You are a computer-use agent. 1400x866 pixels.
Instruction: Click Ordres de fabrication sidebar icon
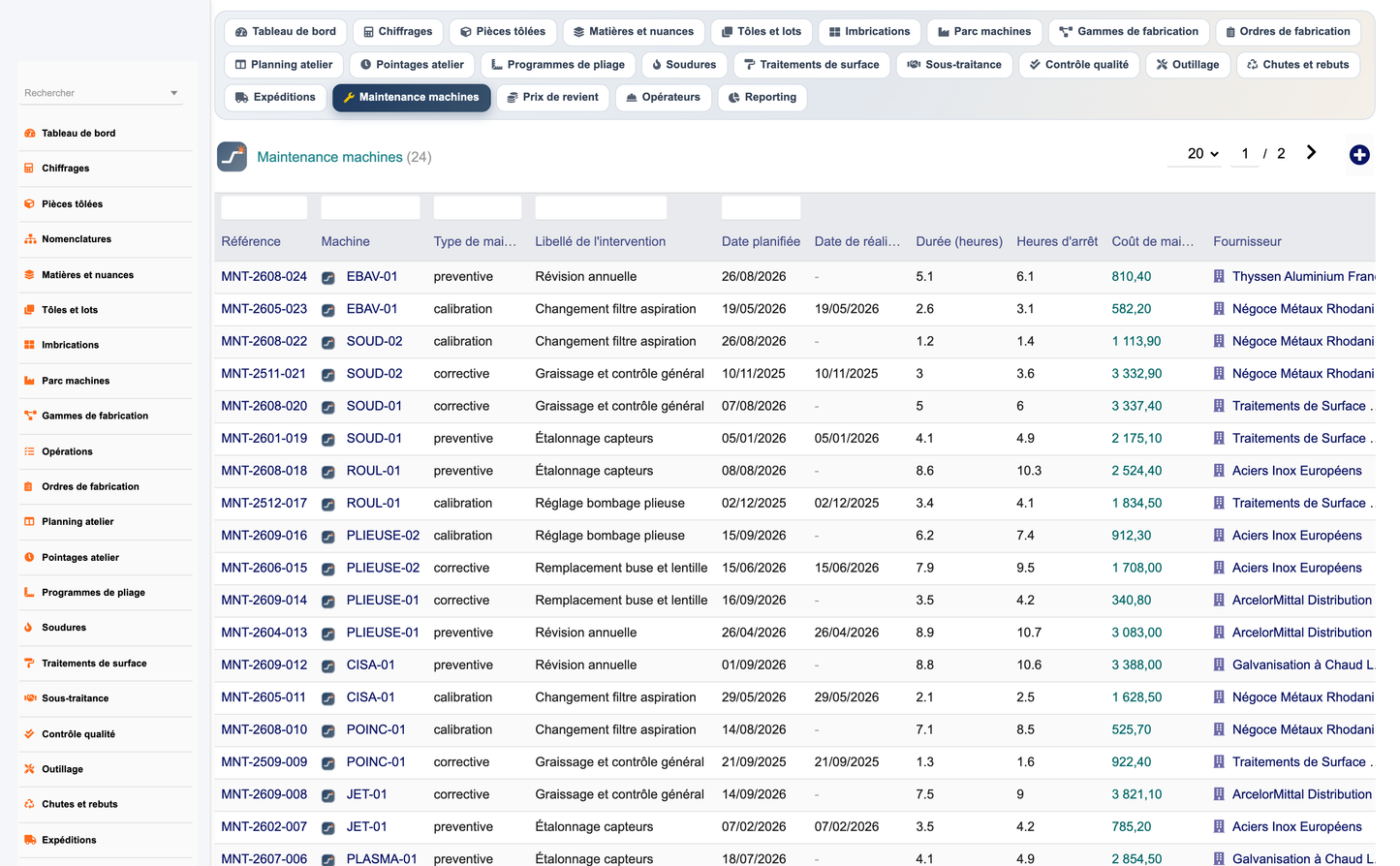coord(30,486)
